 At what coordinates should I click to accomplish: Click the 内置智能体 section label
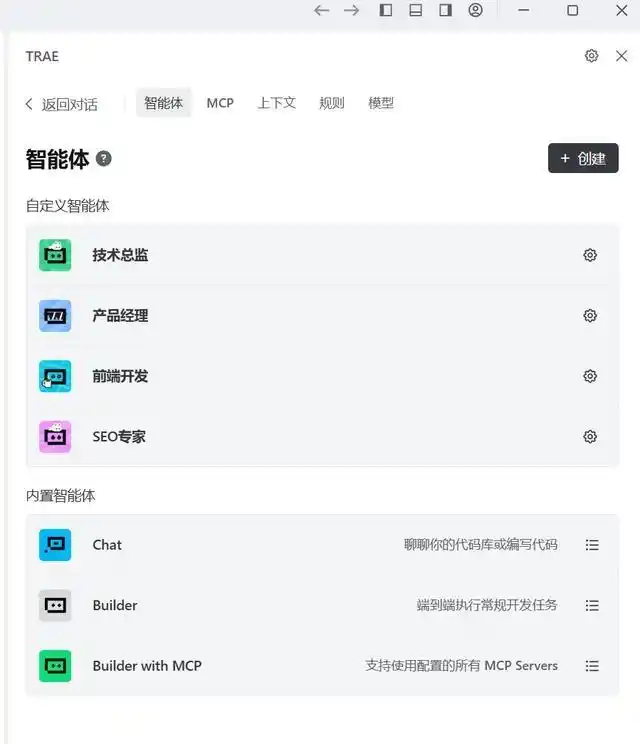(x=60, y=496)
